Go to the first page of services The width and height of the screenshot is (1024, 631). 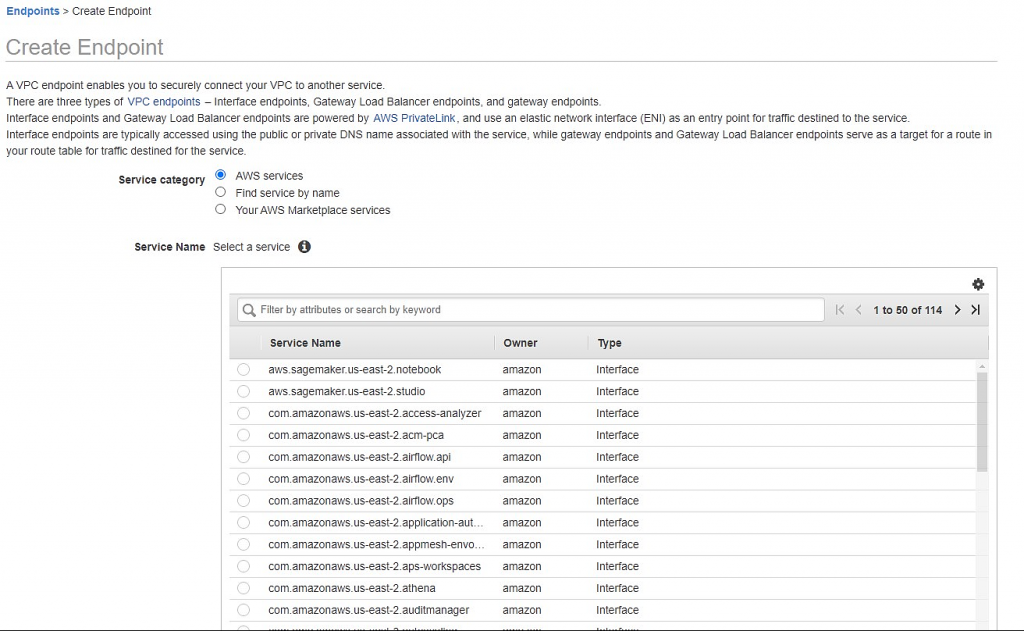coord(840,310)
